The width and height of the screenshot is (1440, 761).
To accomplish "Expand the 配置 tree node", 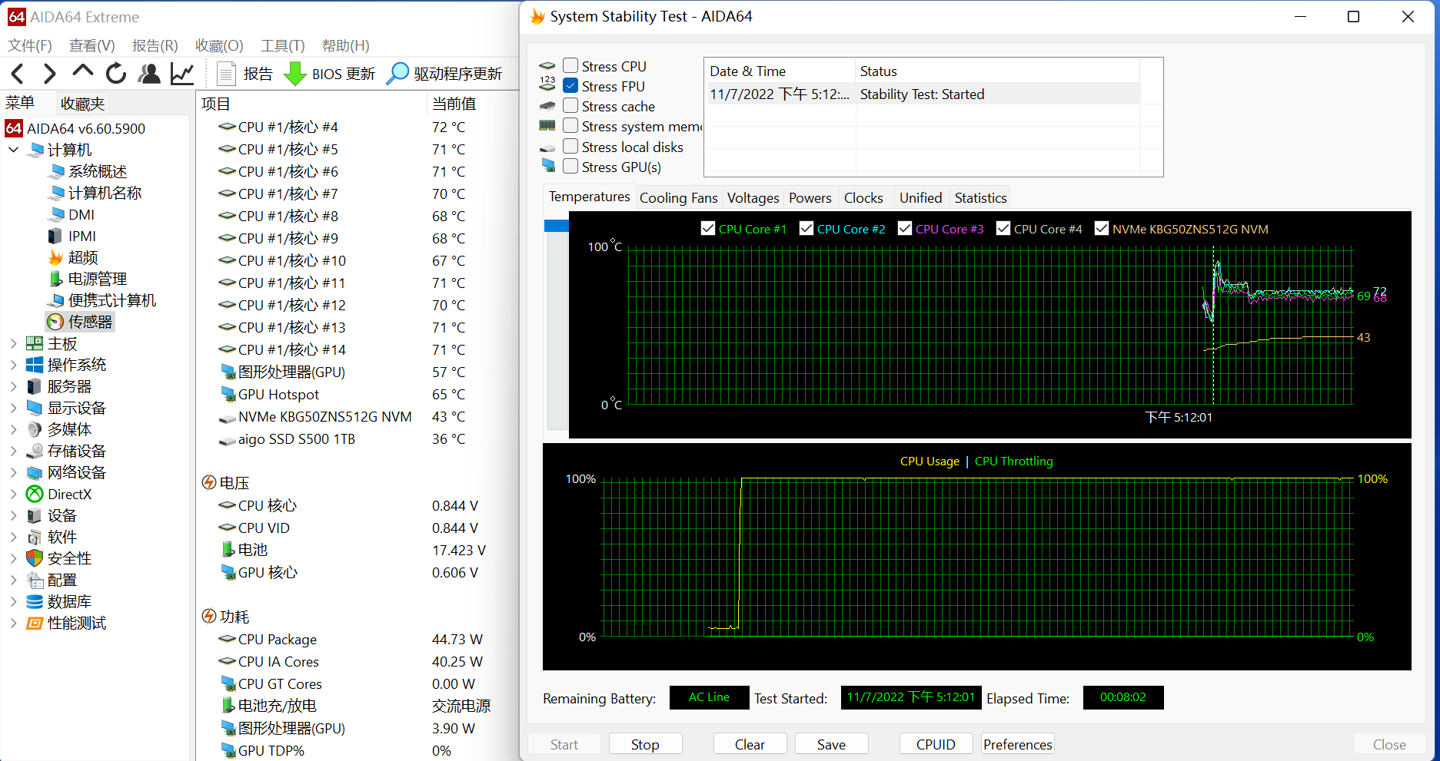I will 14,580.
